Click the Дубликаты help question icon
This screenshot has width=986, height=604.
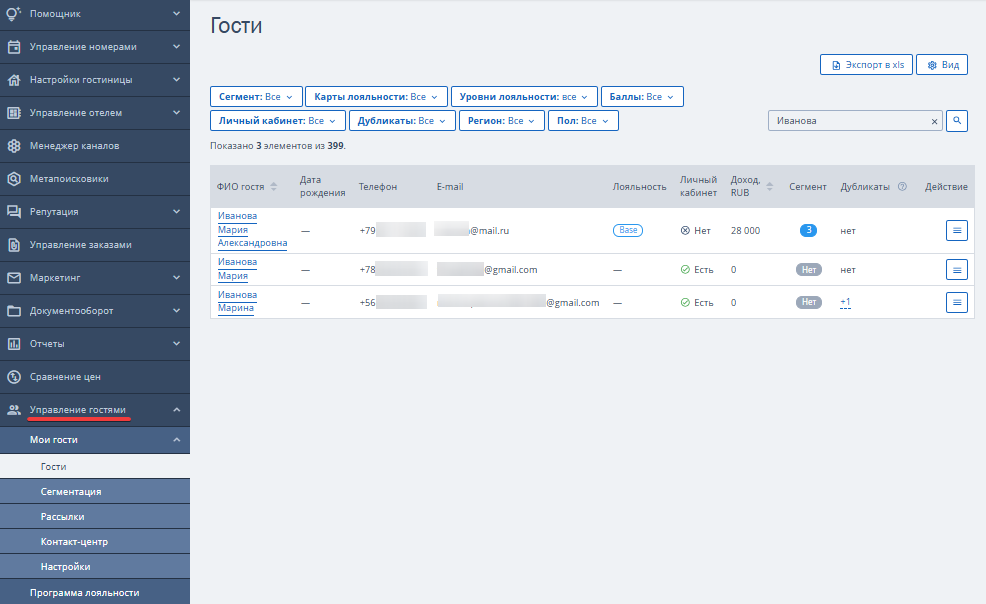[x=902, y=187]
